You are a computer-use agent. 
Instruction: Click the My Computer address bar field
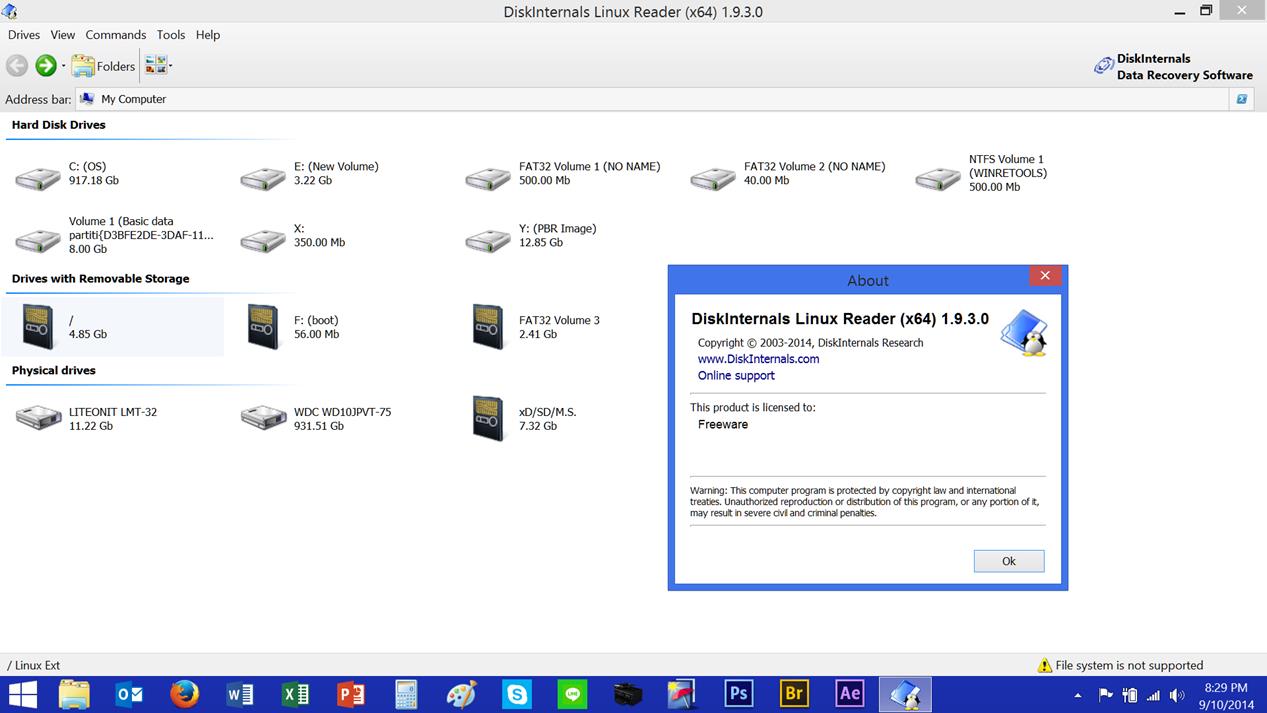(652, 99)
